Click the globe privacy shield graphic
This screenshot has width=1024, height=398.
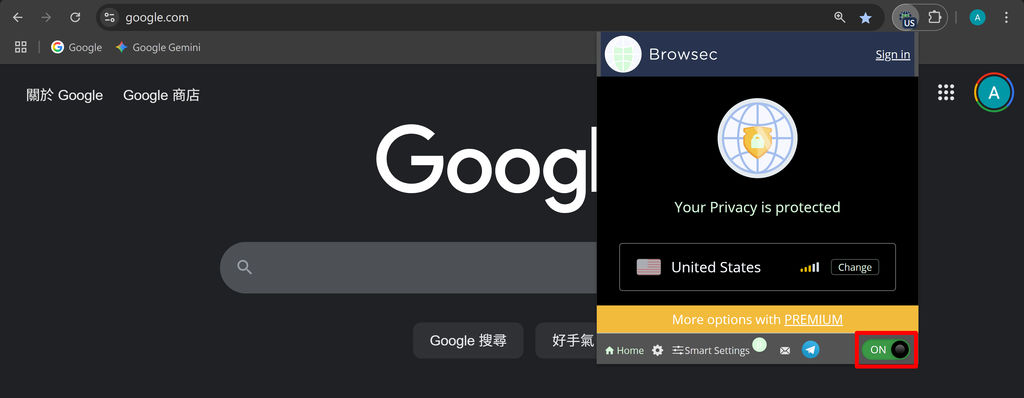coord(757,138)
